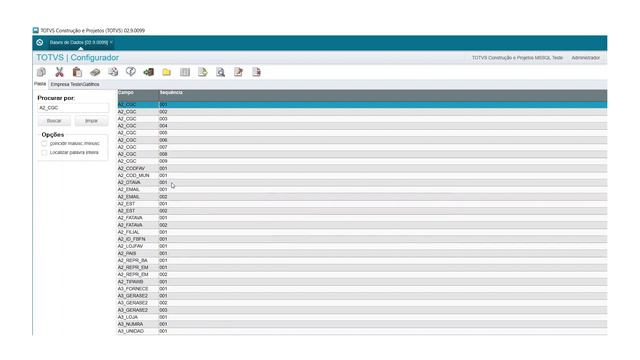The image size is (640, 360).
Task: Select the A3_GERASE2 row with sequence 001
Action: (362, 296)
